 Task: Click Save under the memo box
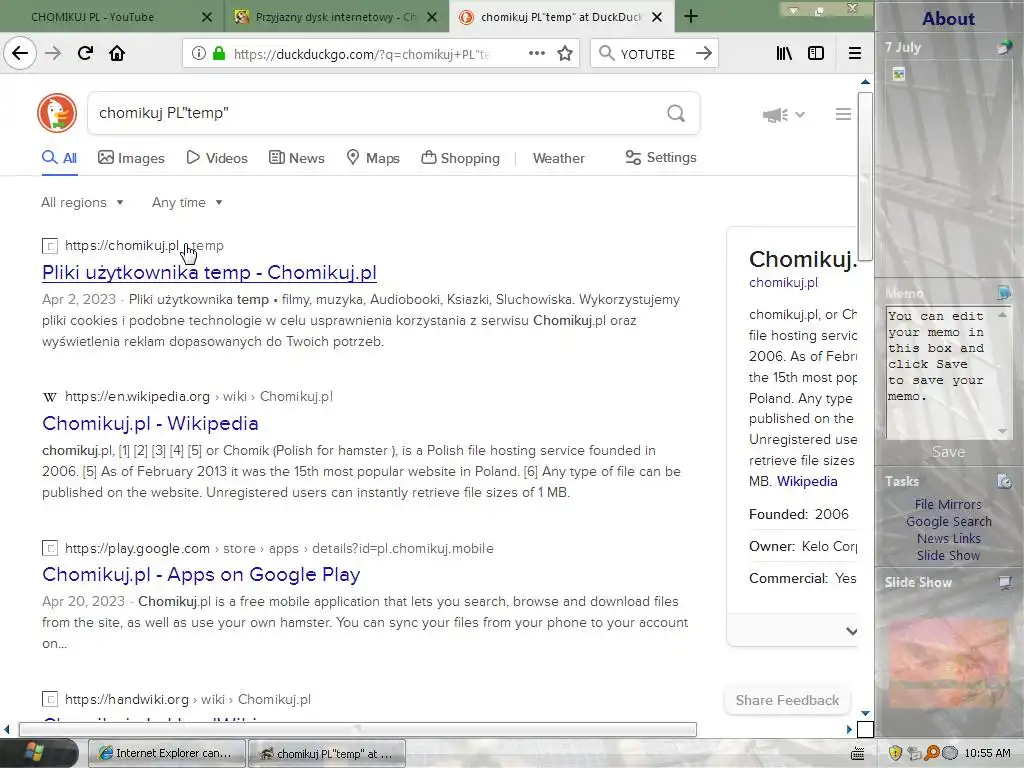click(948, 452)
